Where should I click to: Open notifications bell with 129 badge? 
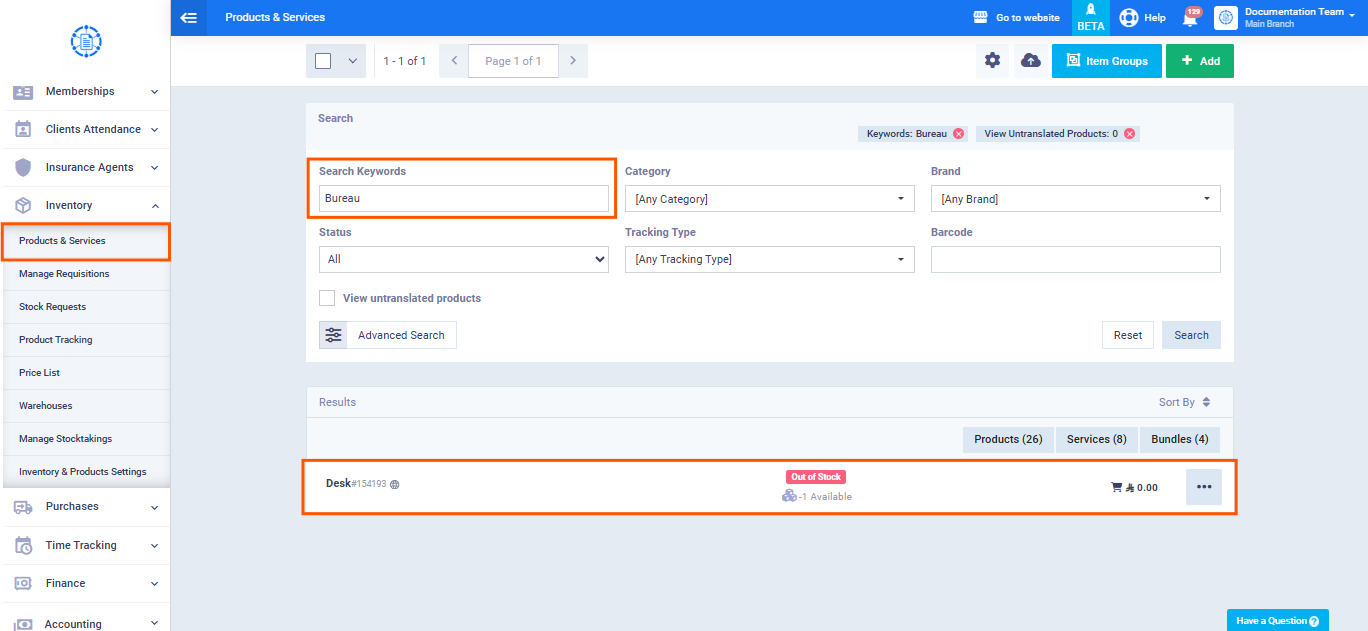click(x=1190, y=18)
